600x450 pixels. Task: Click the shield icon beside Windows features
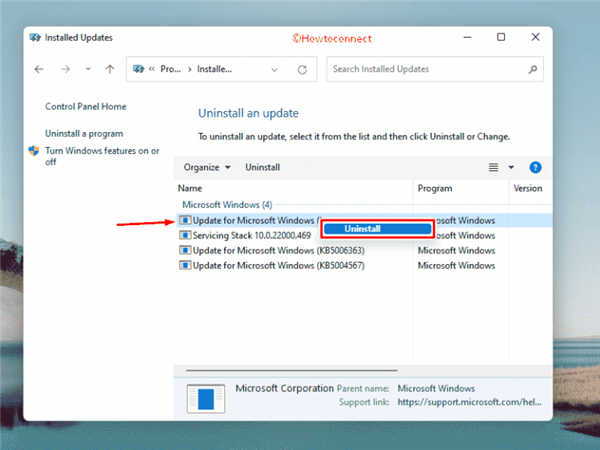click(x=34, y=151)
